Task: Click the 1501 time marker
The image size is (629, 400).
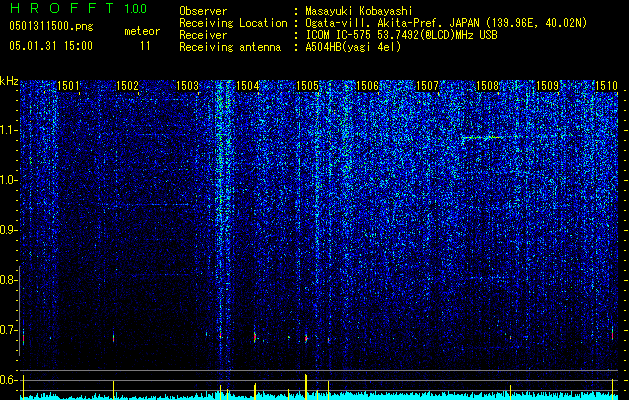Action: pyautogui.click(x=68, y=86)
